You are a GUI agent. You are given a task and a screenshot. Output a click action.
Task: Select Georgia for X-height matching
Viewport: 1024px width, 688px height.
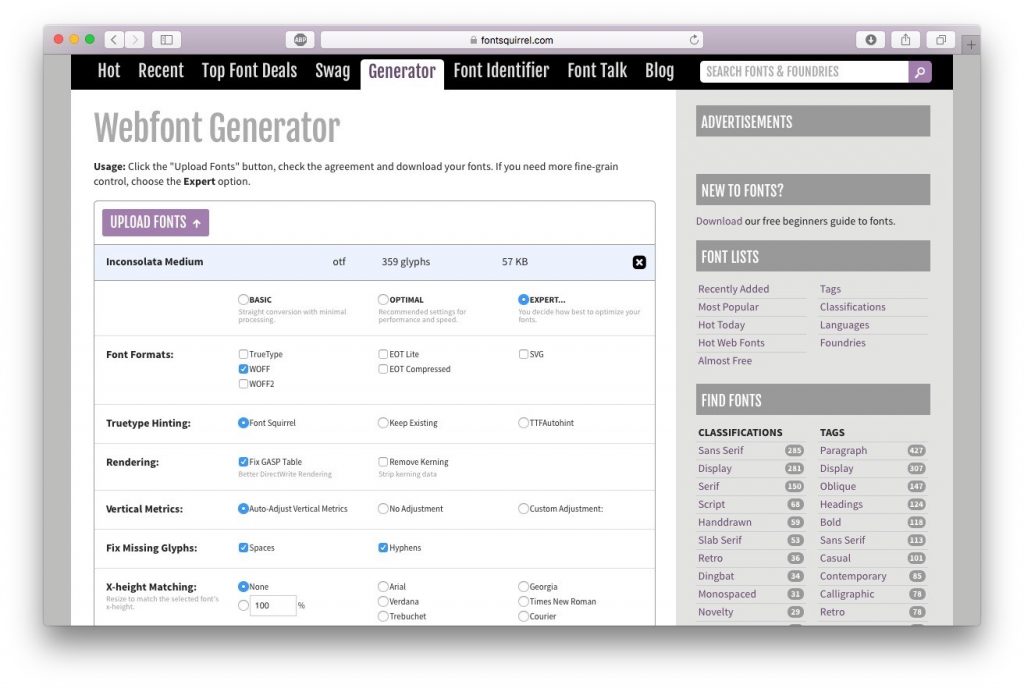tap(523, 586)
